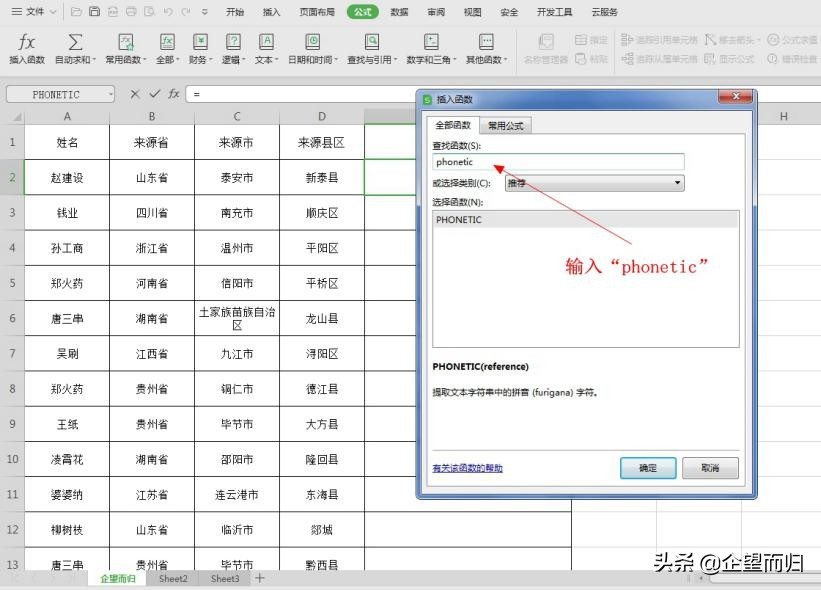The height and width of the screenshot is (590, 821).
Task: Click the 名称管理器 Name Manager icon
Action: [x=545, y=50]
